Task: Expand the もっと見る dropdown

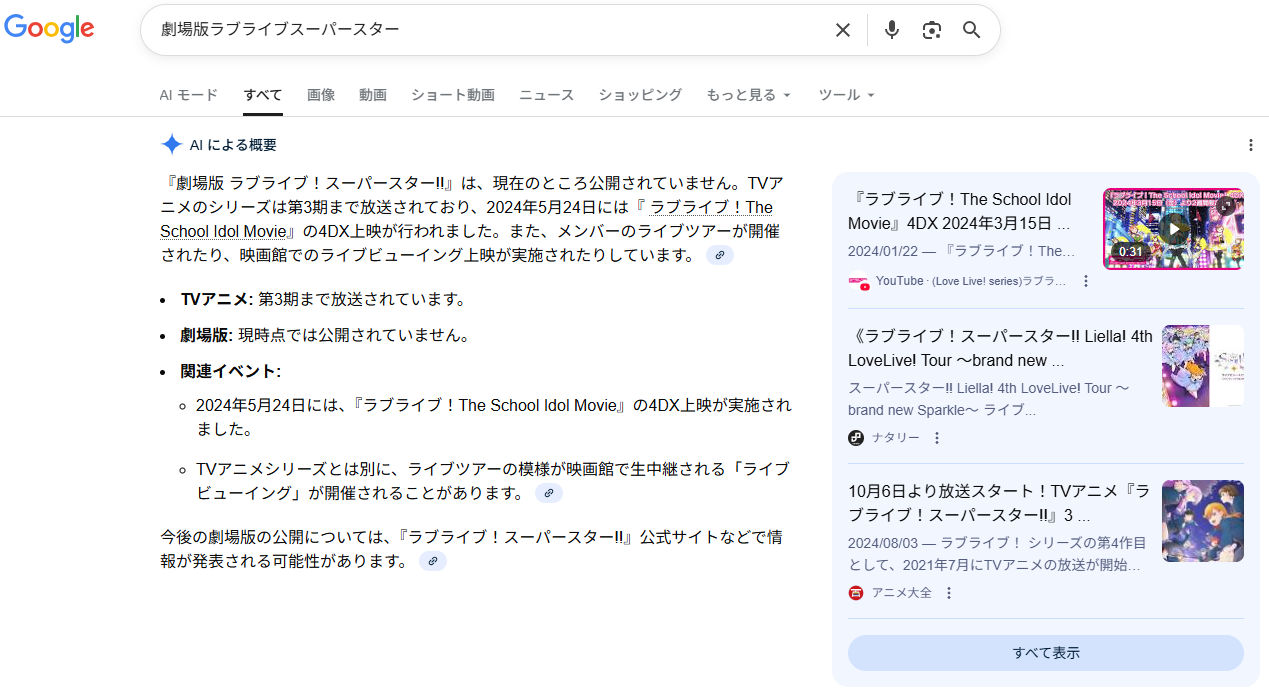Action: click(748, 95)
